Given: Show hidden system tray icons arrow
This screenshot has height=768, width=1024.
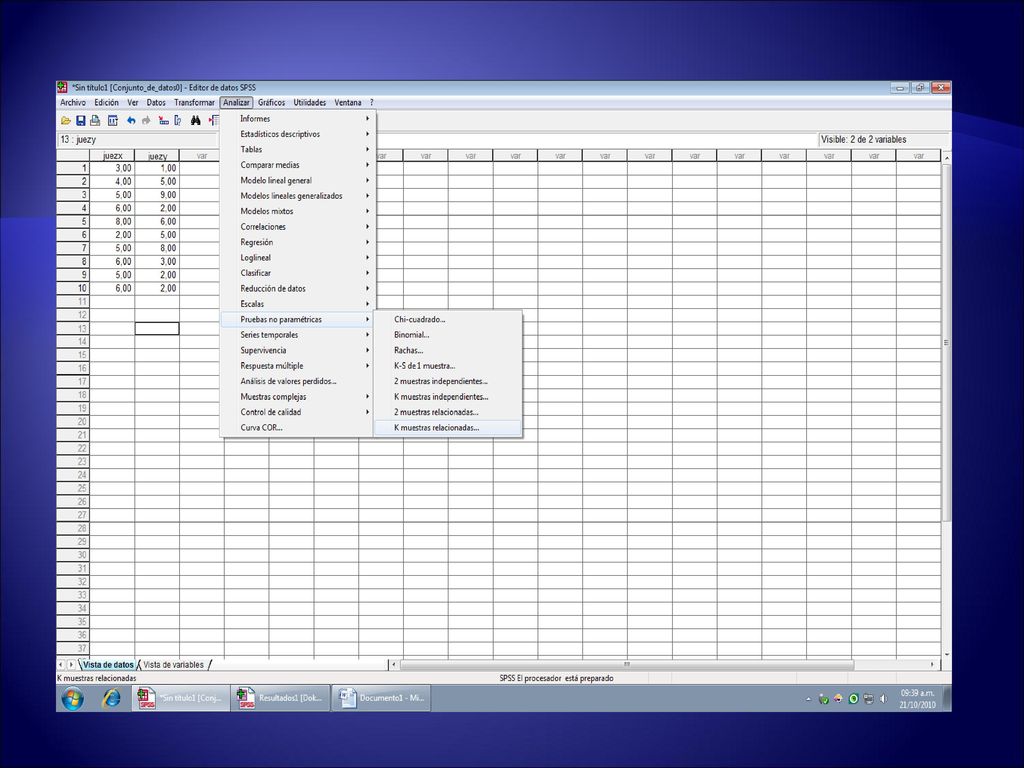Looking at the screenshot, I should click(x=808, y=699).
